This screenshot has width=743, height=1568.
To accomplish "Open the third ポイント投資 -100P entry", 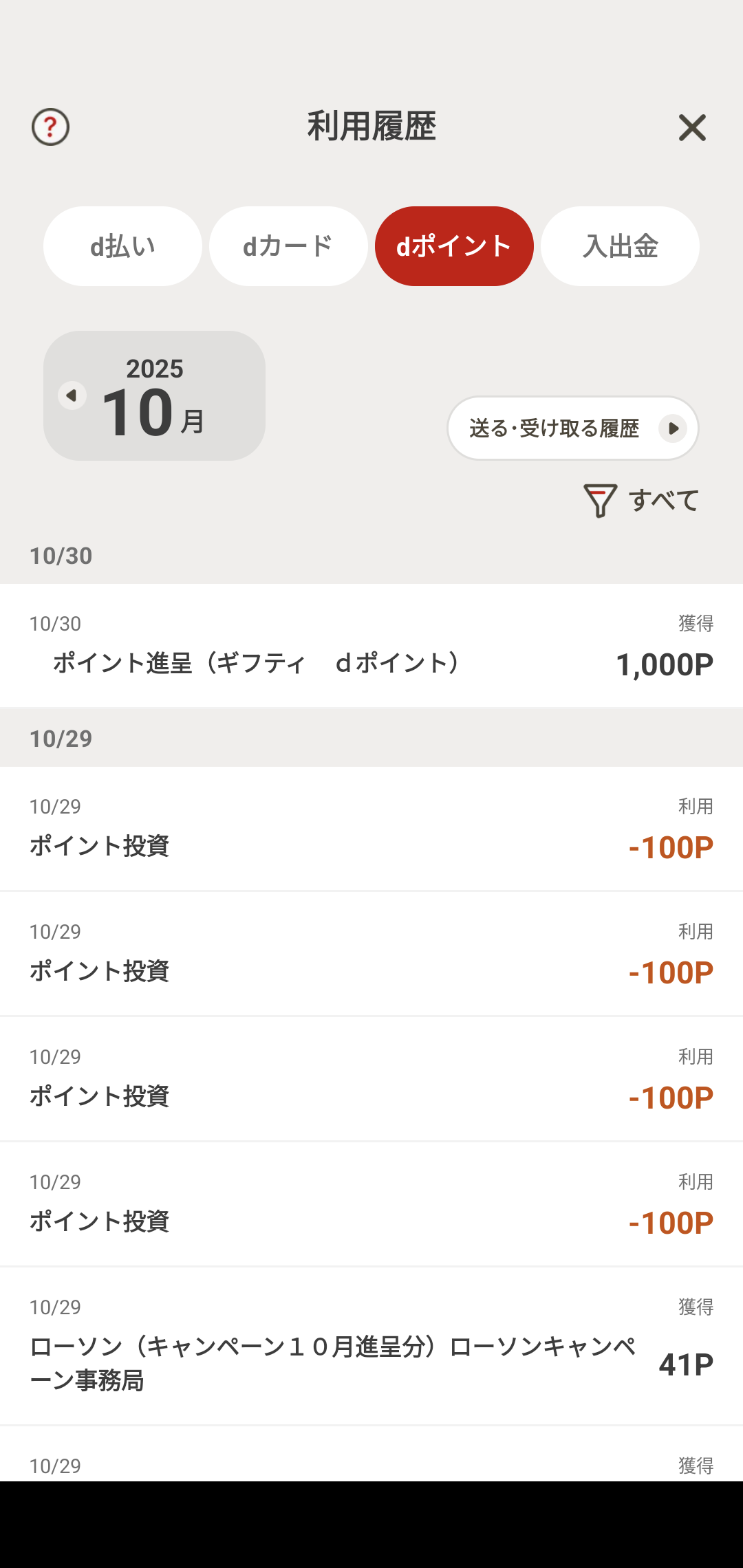I will [371, 1079].
